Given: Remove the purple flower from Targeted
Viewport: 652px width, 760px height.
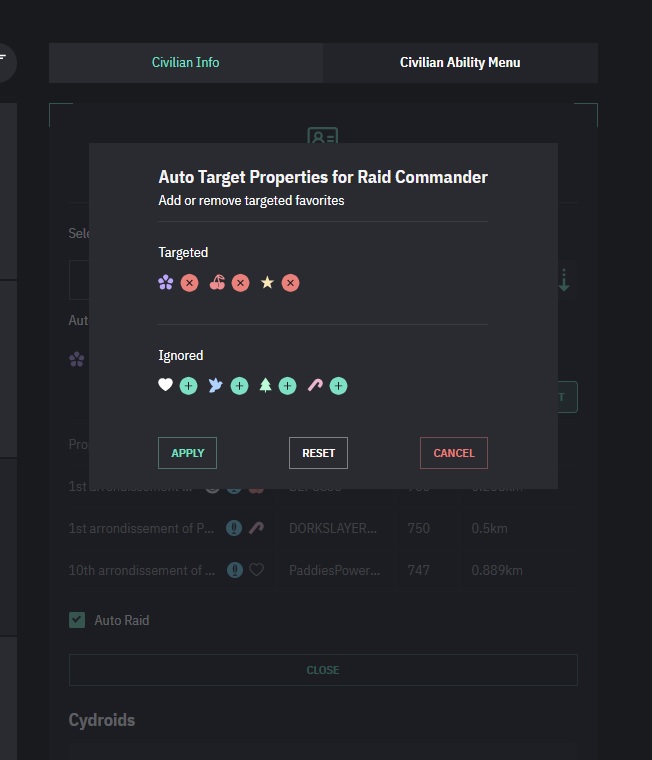Looking at the screenshot, I should point(189,283).
